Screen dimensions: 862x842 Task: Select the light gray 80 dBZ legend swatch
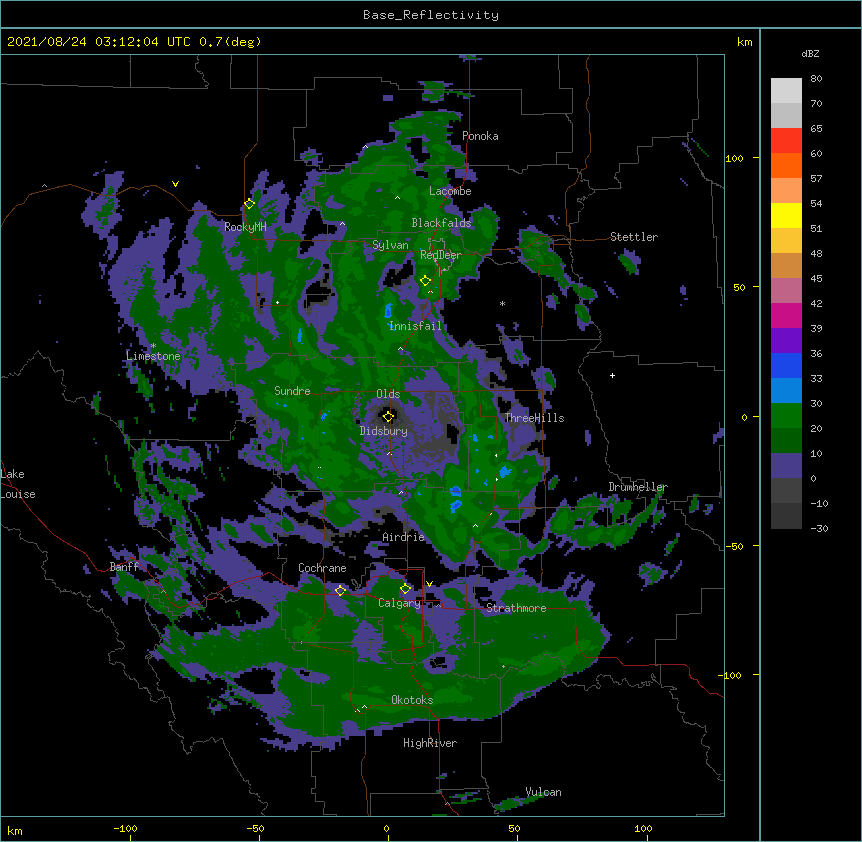click(x=786, y=90)
